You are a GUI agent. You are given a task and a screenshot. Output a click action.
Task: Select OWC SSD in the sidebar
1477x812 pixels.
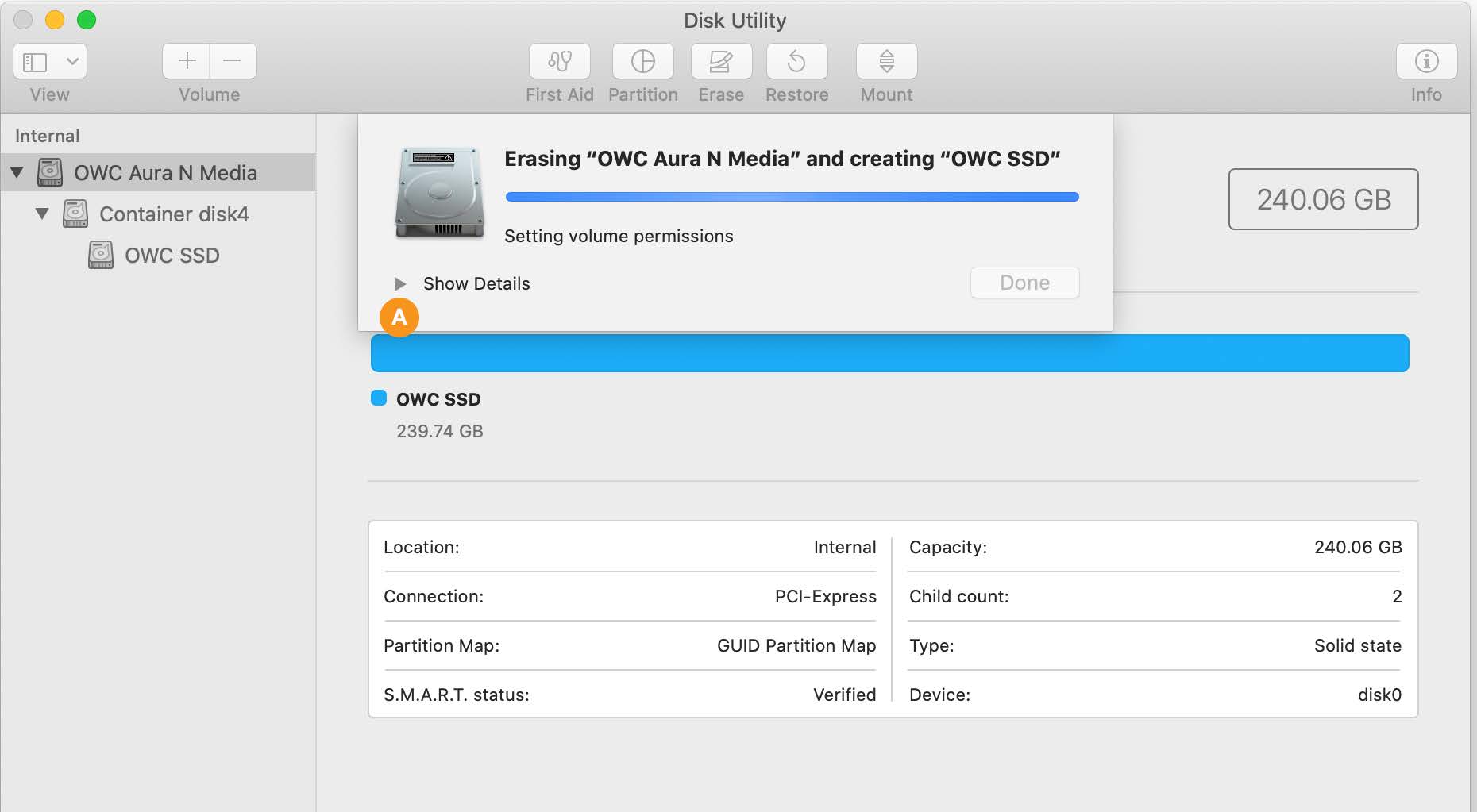(172, 255)
